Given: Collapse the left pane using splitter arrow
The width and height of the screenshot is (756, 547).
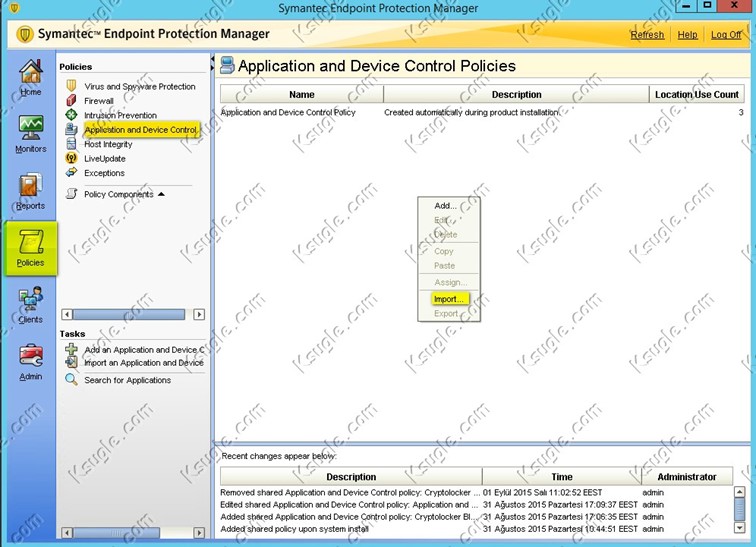Looking at the screenshot, I should tap(212, 59).
